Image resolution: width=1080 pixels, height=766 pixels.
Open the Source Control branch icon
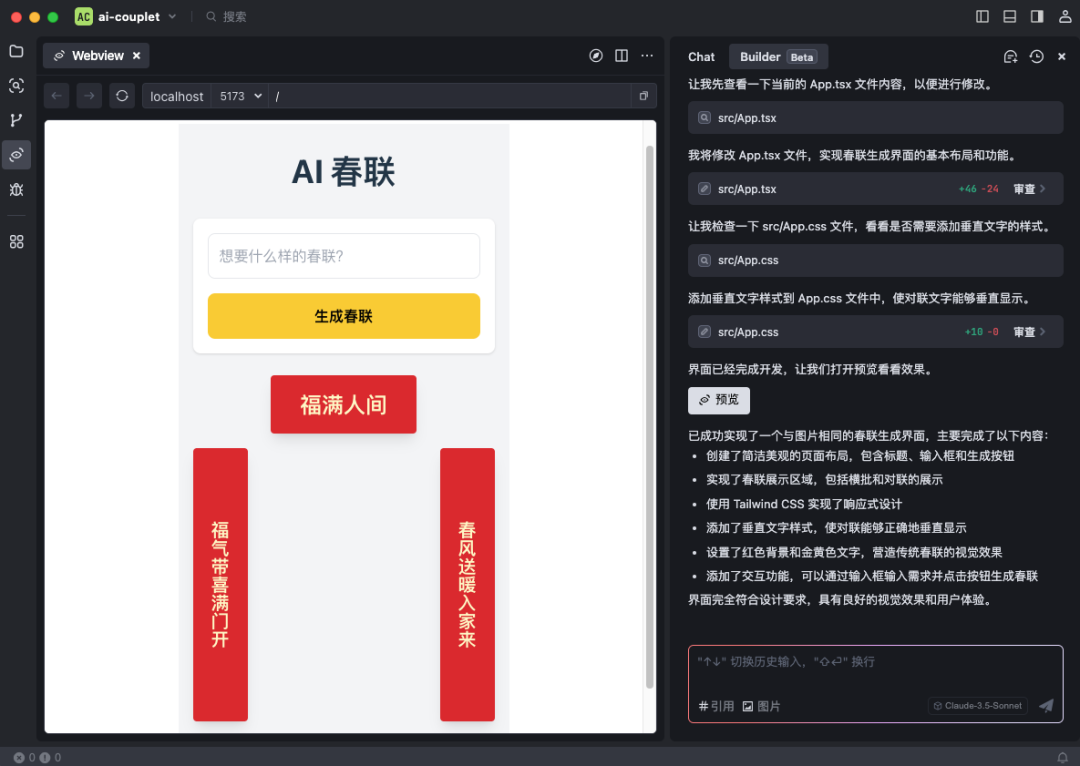click(x=16, y=120)
